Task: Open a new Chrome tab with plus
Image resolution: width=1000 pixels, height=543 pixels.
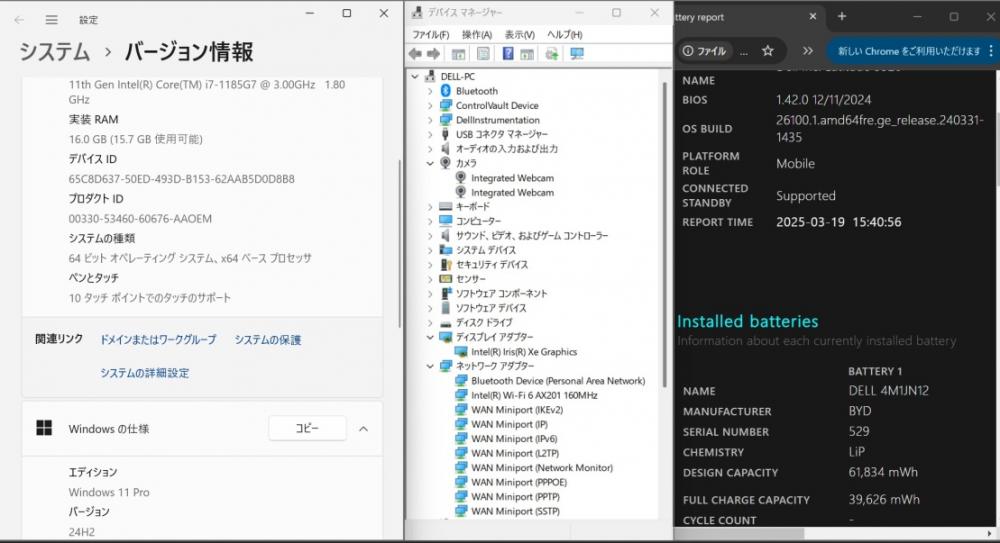Action: (x=842, y=17)
